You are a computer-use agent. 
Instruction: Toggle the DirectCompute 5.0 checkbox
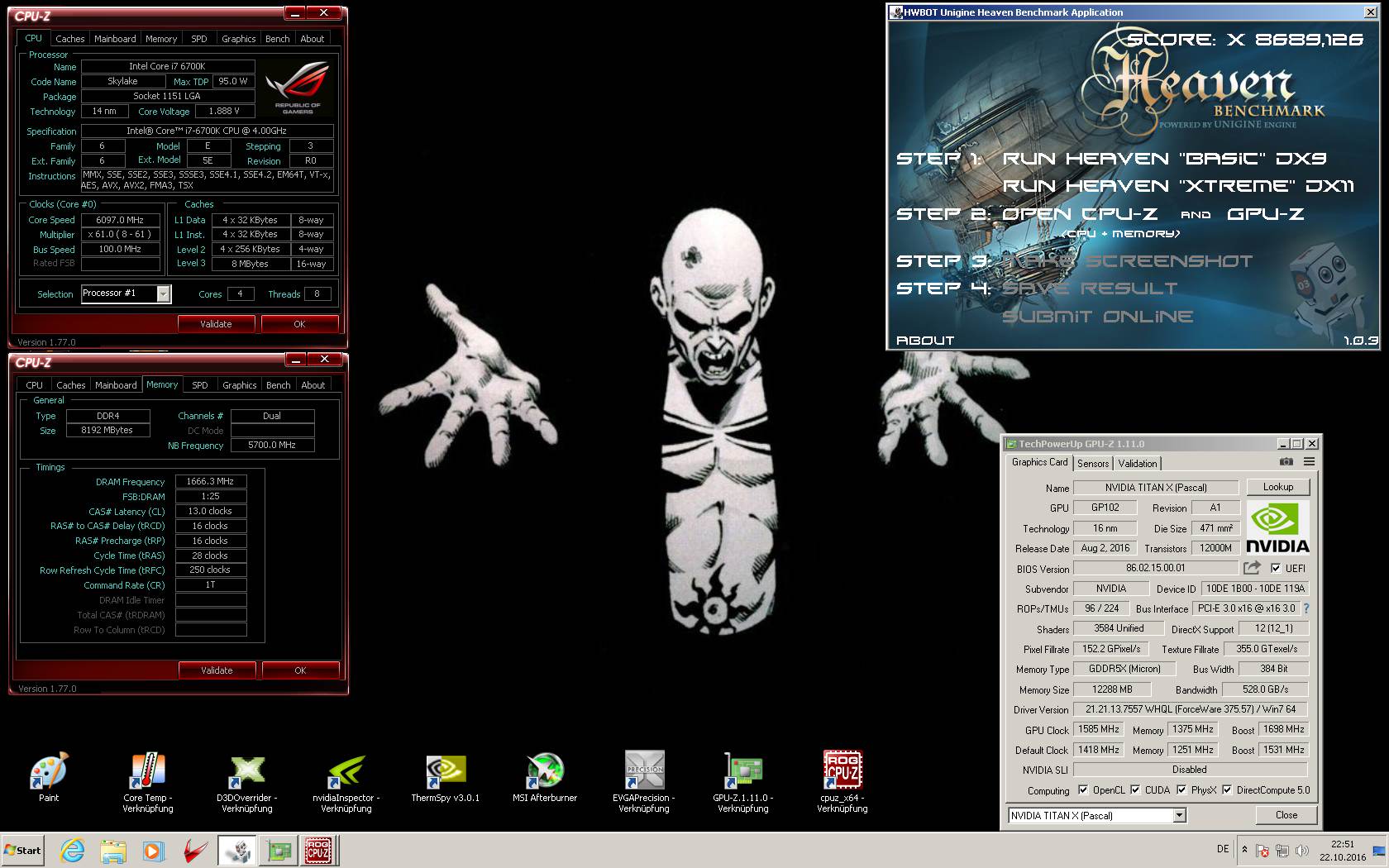[x=1227, y=789]
